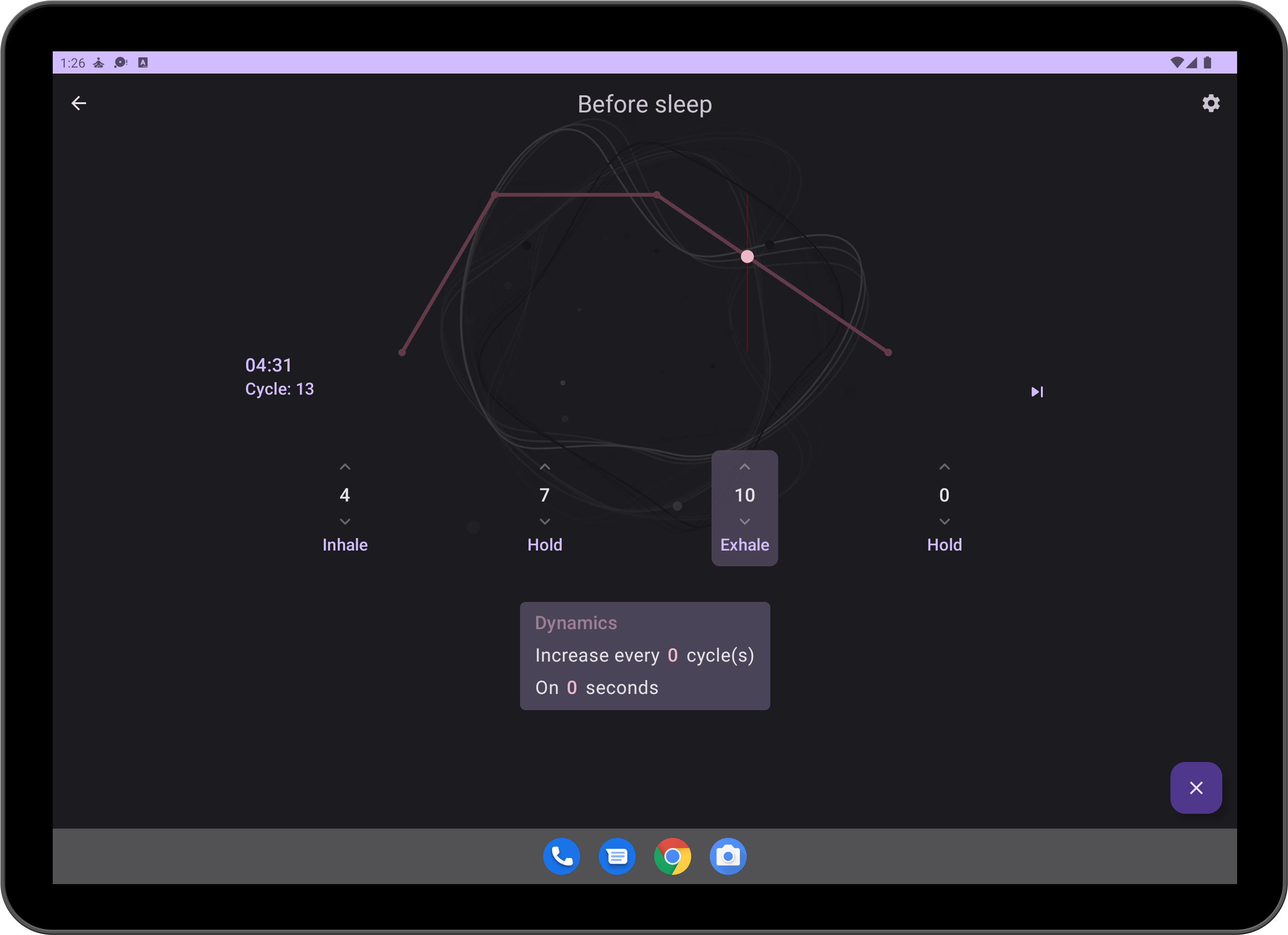Screen dimensions: 1288x935
Task: Increase Exhale value with up chevron
Action: coord(744,467)
